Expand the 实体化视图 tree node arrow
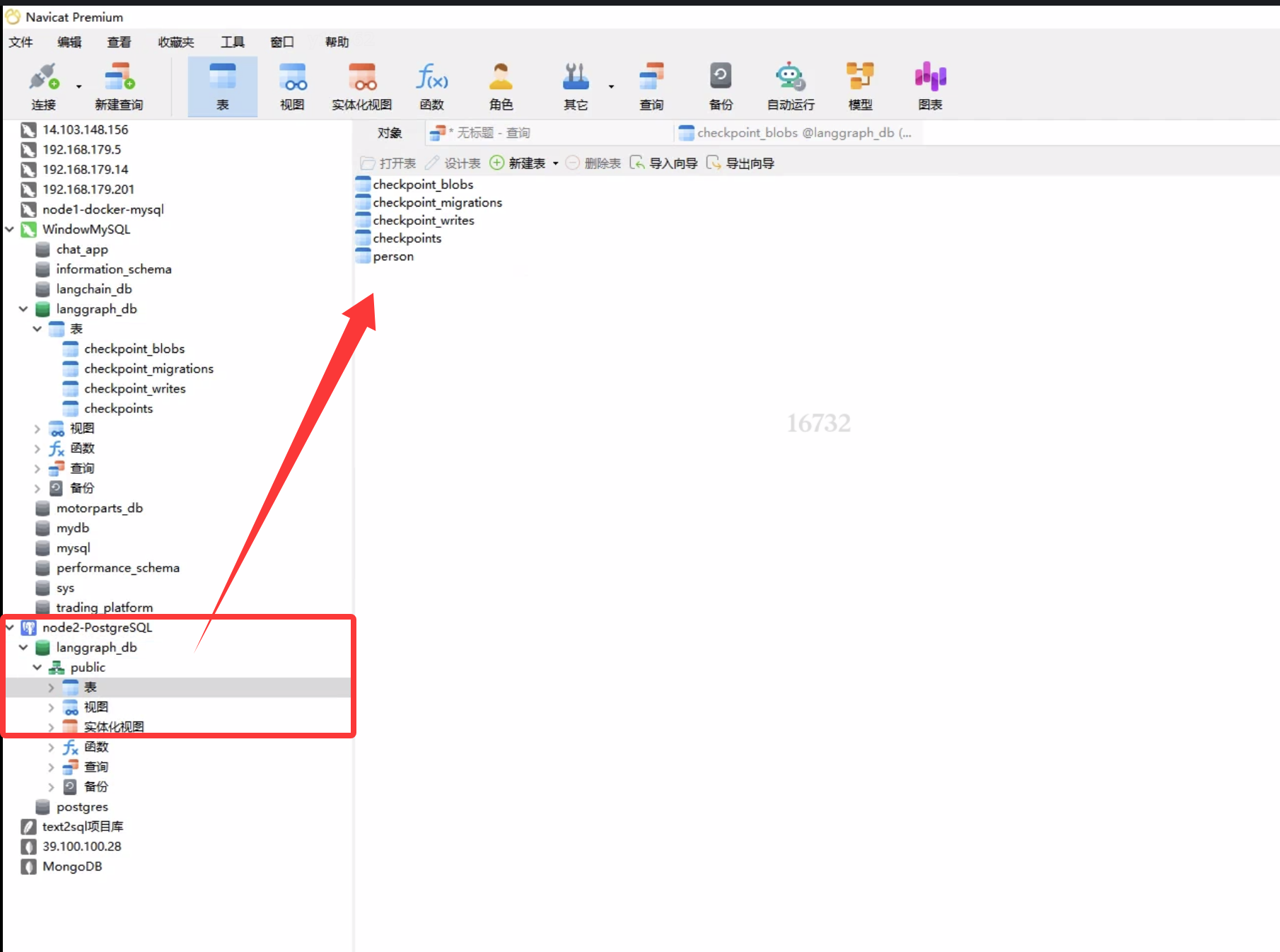Screen dimensions: 1280x952 (51, 727)
